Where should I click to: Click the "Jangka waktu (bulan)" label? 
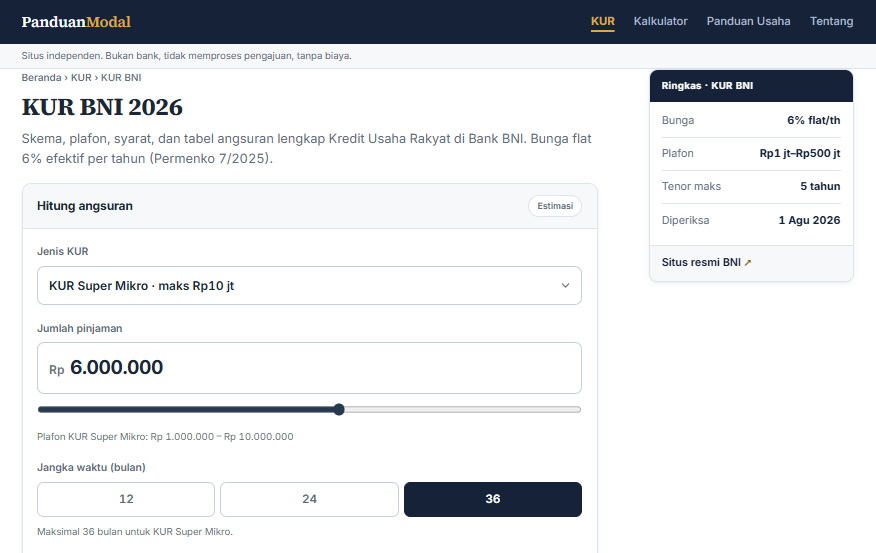click(91, 467)
